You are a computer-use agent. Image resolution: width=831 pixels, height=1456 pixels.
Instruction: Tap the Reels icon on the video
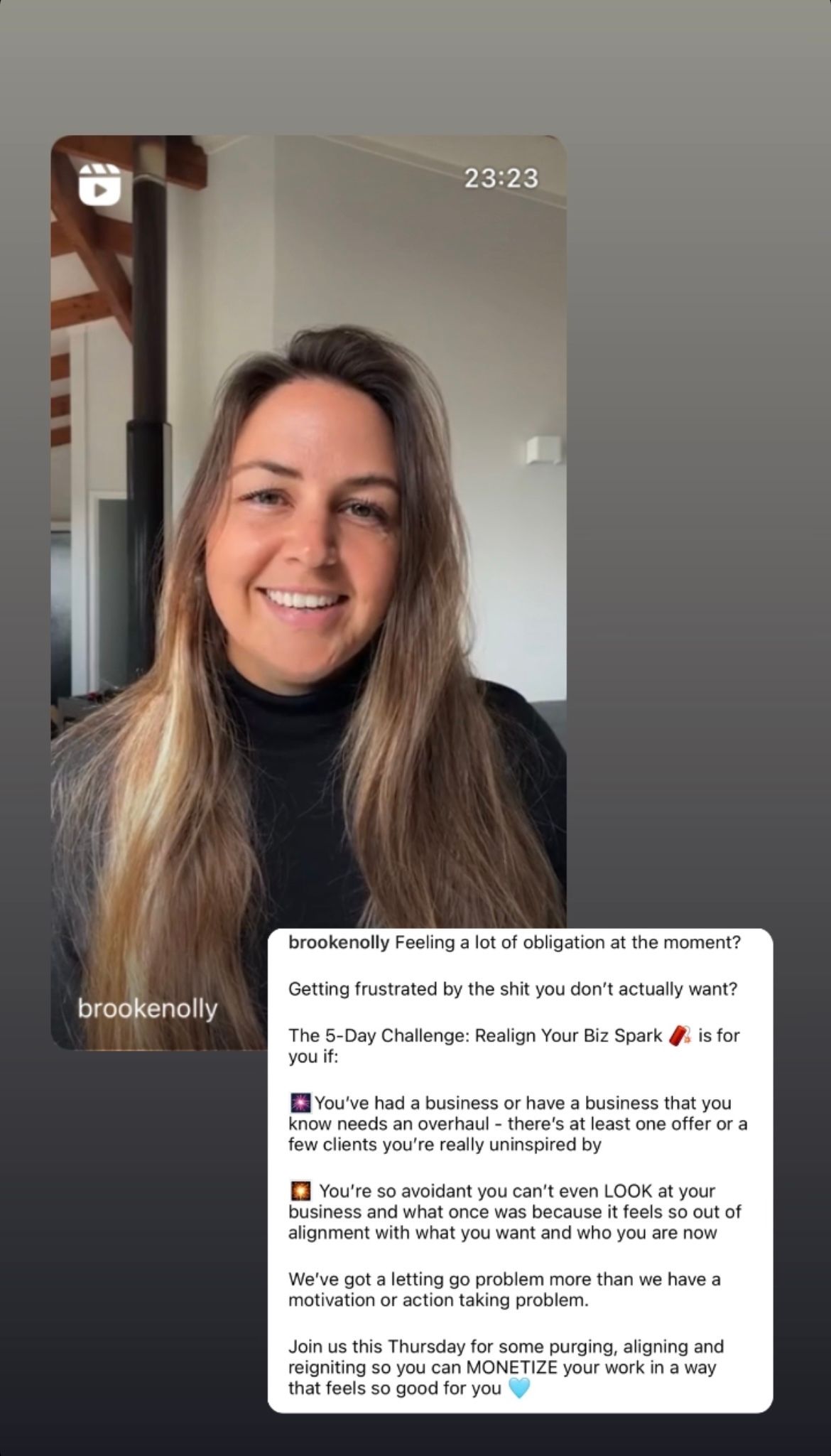pos(99,184)
